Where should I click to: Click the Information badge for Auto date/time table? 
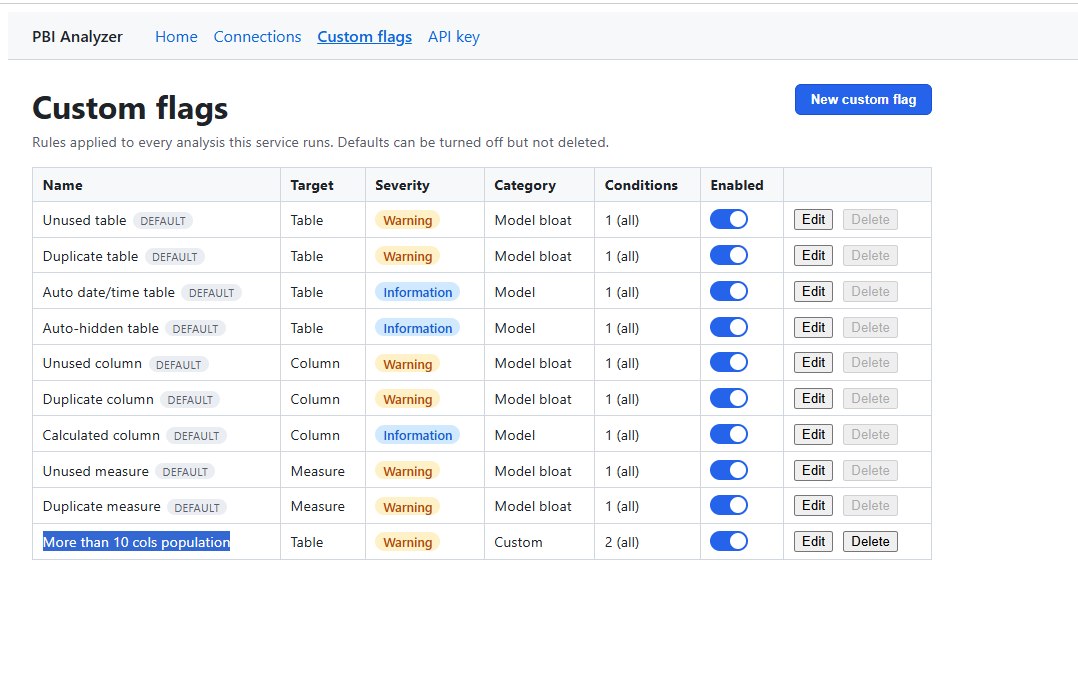click(417, 292)
